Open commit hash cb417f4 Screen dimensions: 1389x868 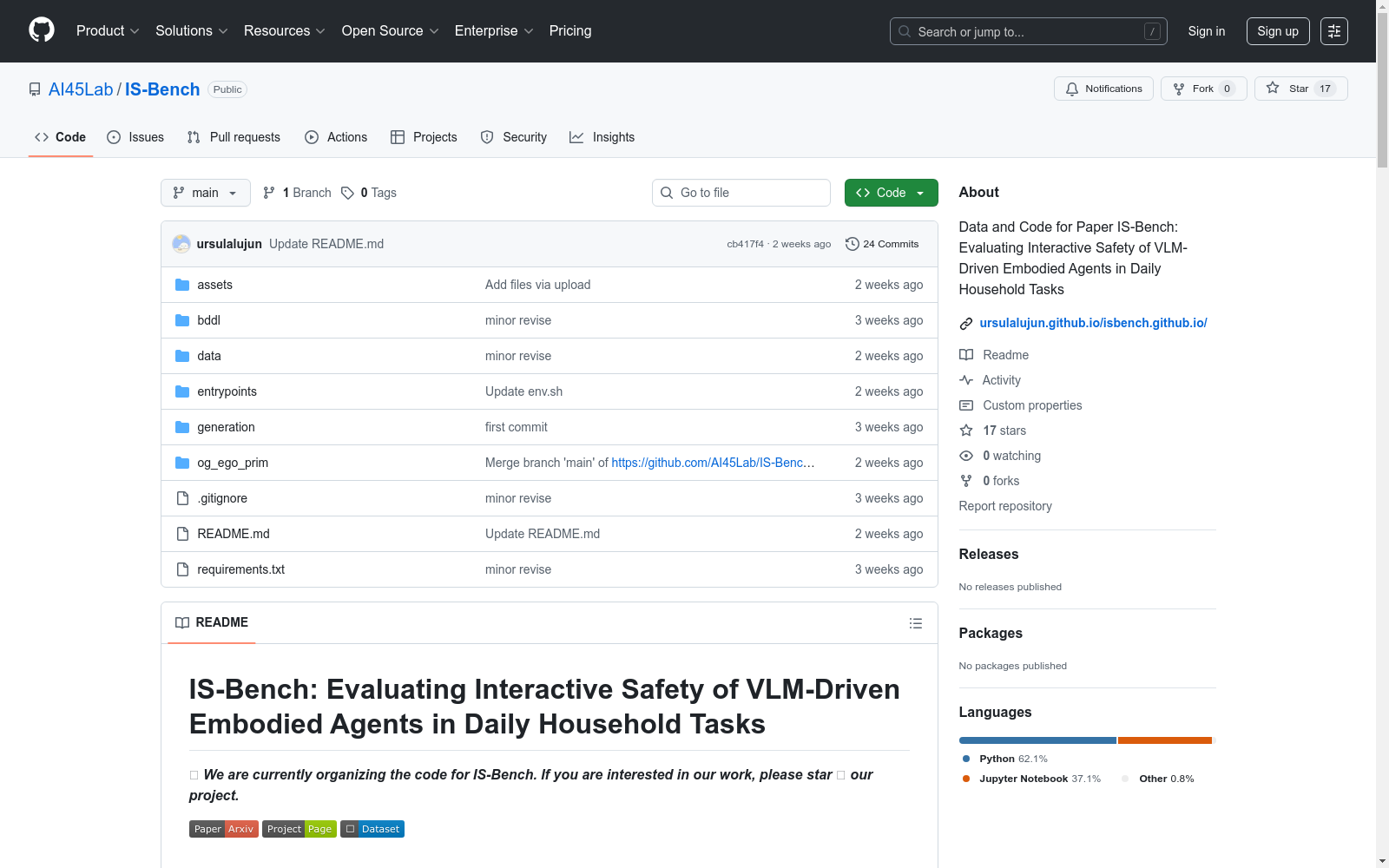click(x=746, y=244)
